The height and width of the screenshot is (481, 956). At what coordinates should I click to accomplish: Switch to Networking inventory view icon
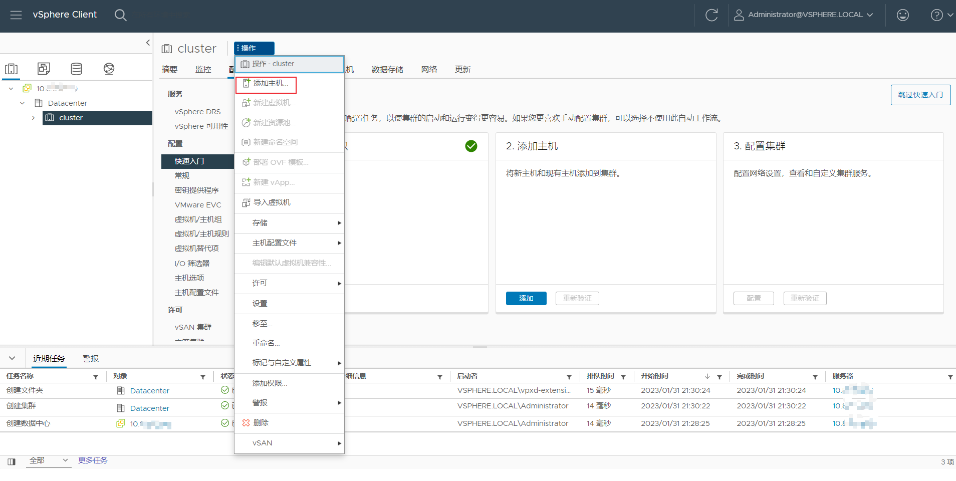[109, 68]
